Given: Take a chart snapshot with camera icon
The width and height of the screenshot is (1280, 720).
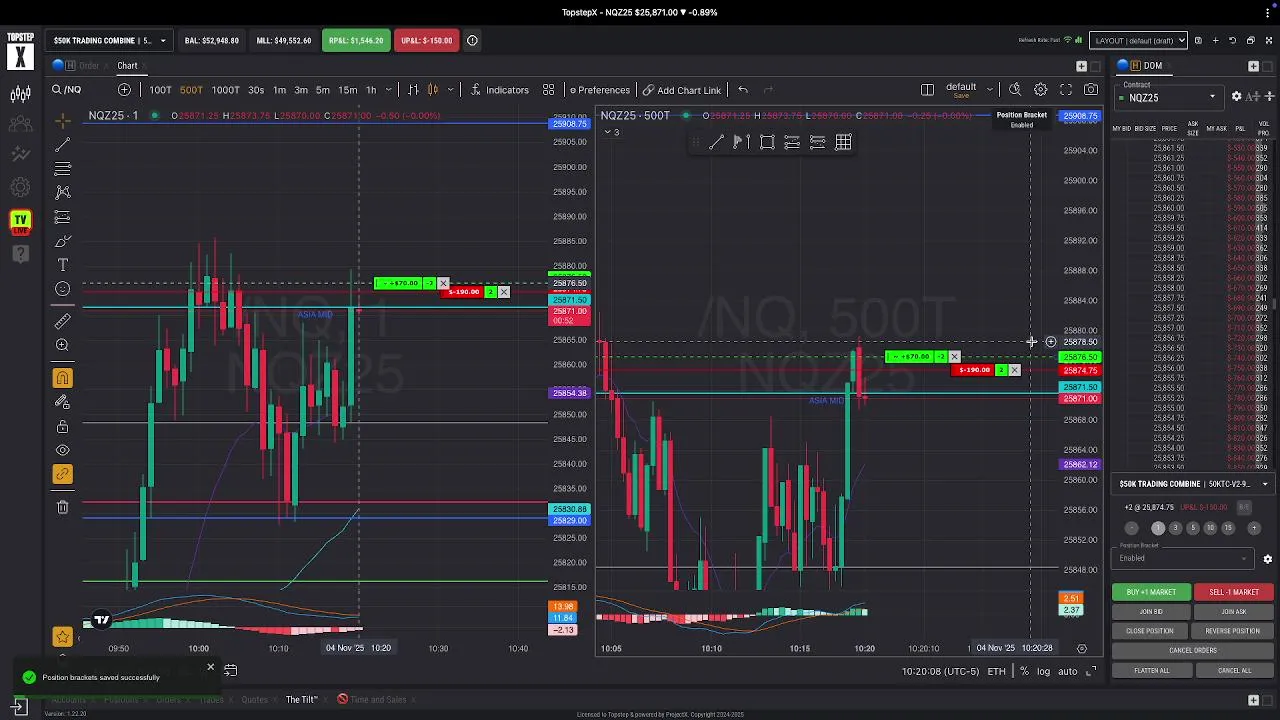Looking at the screenshot, I should [x=1091, y=90].
